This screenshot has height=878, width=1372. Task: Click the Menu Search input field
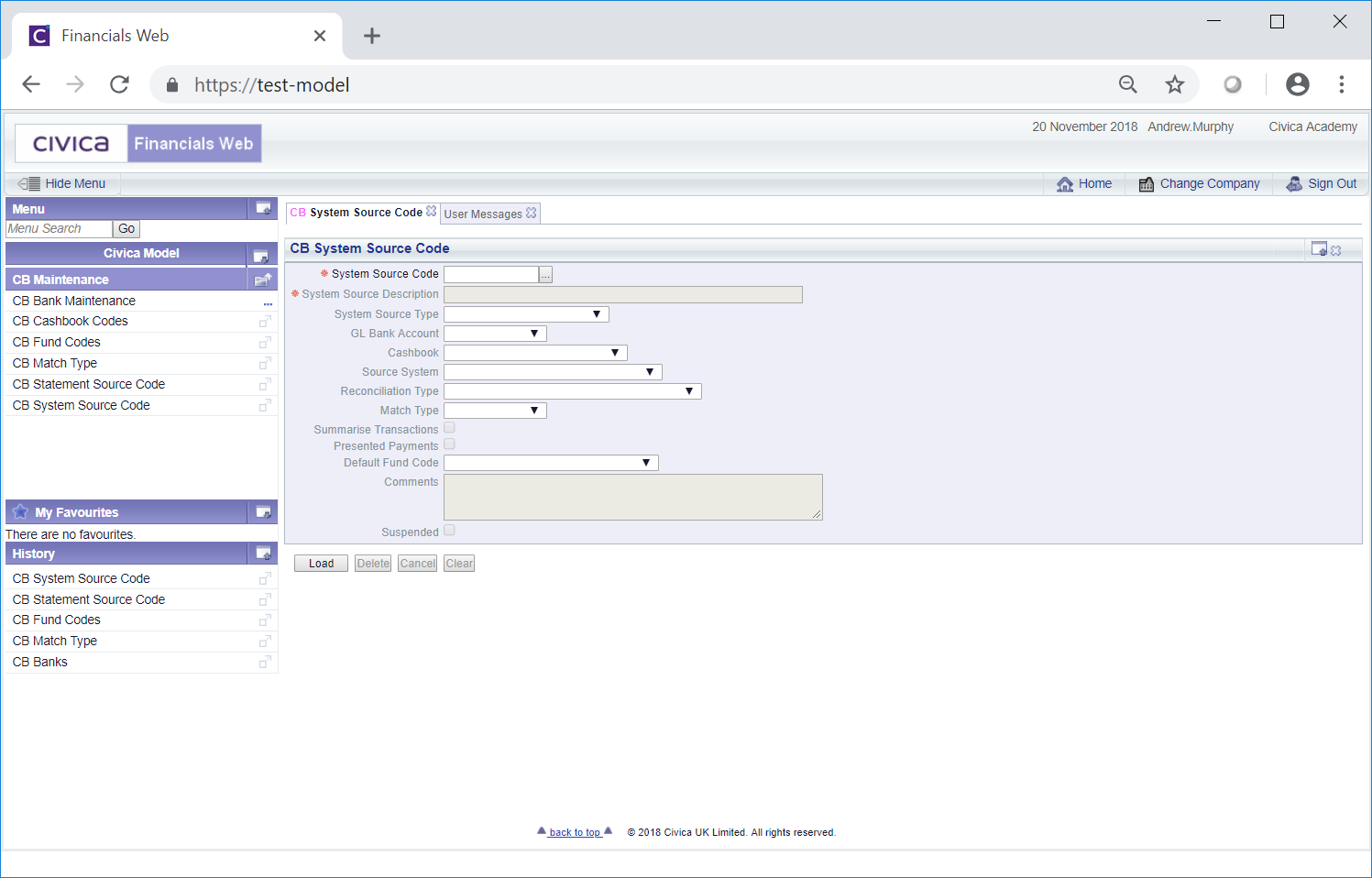pos(59,229)
